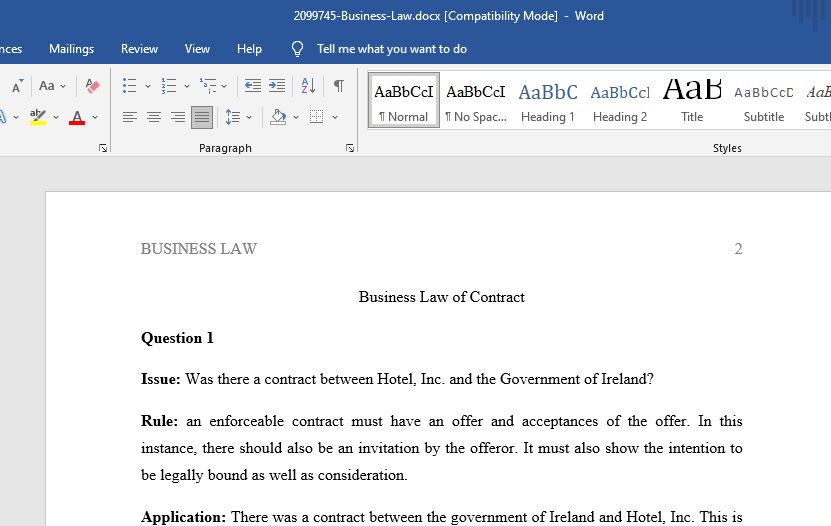Click the bold Issue: label
The width and height of the screenshot is (831, 526).
coord(161,379)
